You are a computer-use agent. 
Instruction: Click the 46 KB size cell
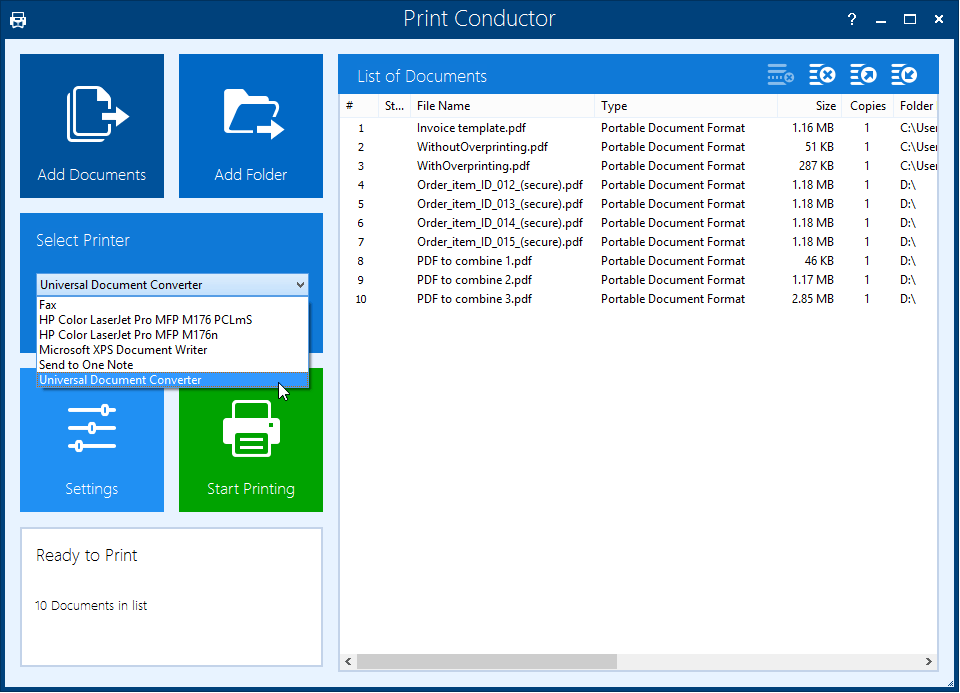(x=819, y=261)
